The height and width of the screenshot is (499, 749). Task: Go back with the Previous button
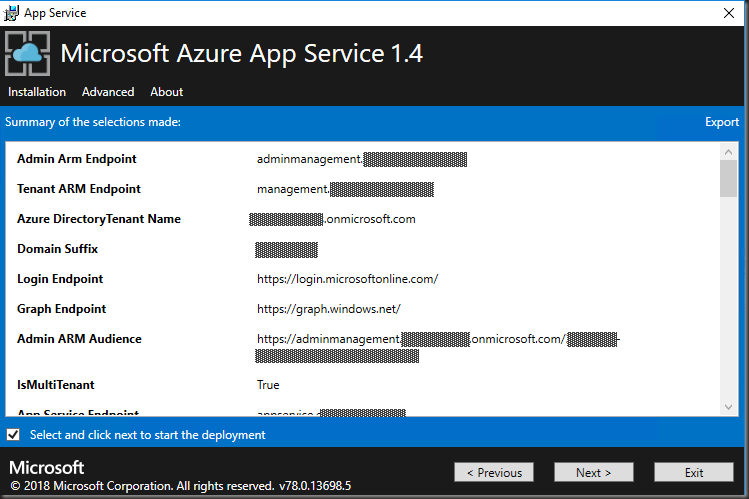pyautogui.click(x=493, y=472)
